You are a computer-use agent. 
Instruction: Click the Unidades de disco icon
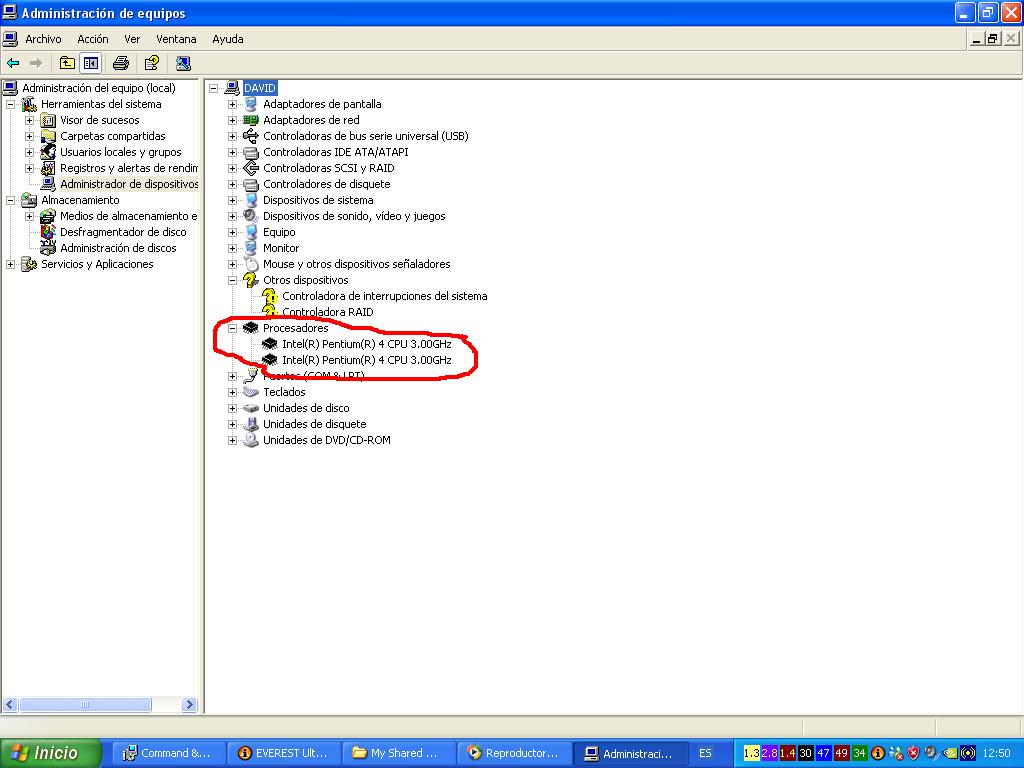click(x=251, y=408)
